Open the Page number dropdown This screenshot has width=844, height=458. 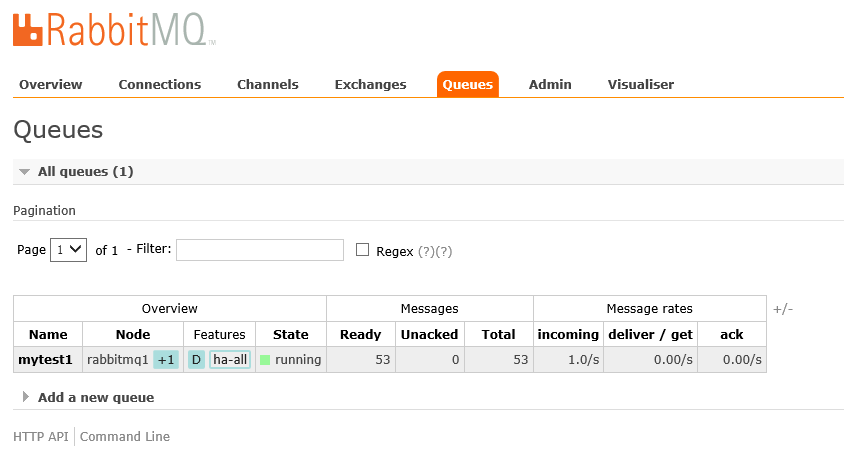(68, 250)
